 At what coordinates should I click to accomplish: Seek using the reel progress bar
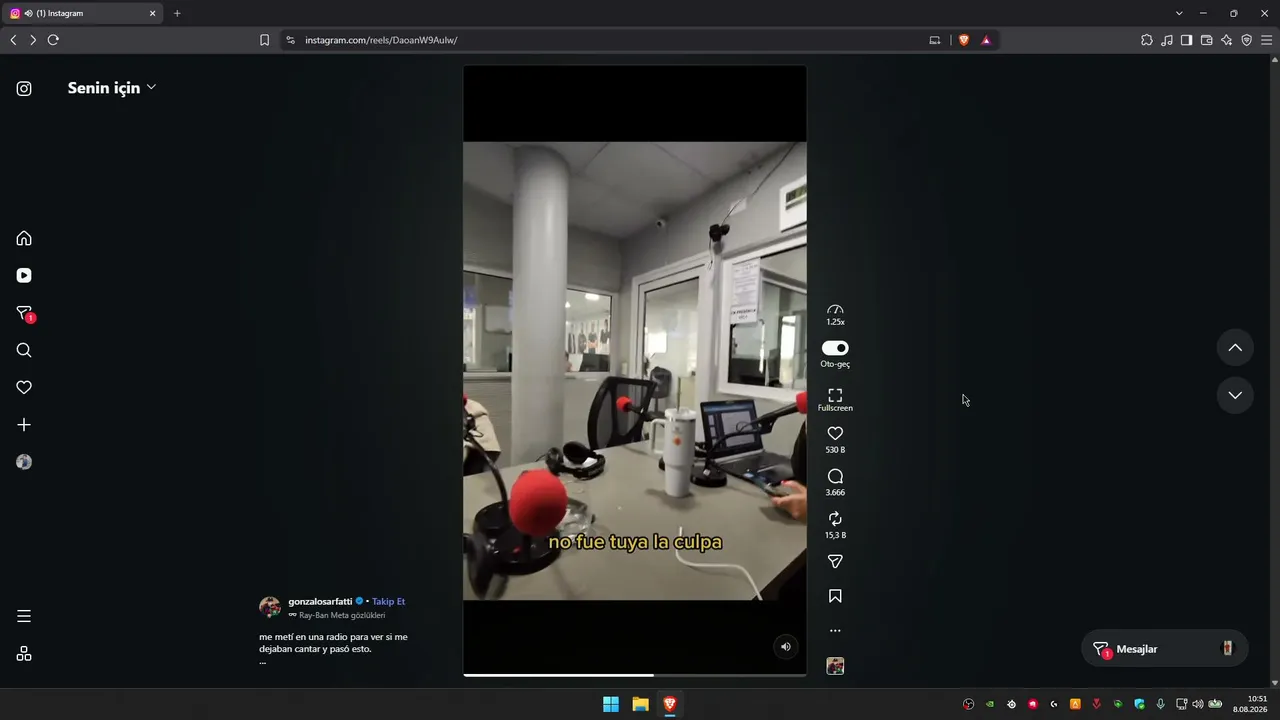(634, 675)
